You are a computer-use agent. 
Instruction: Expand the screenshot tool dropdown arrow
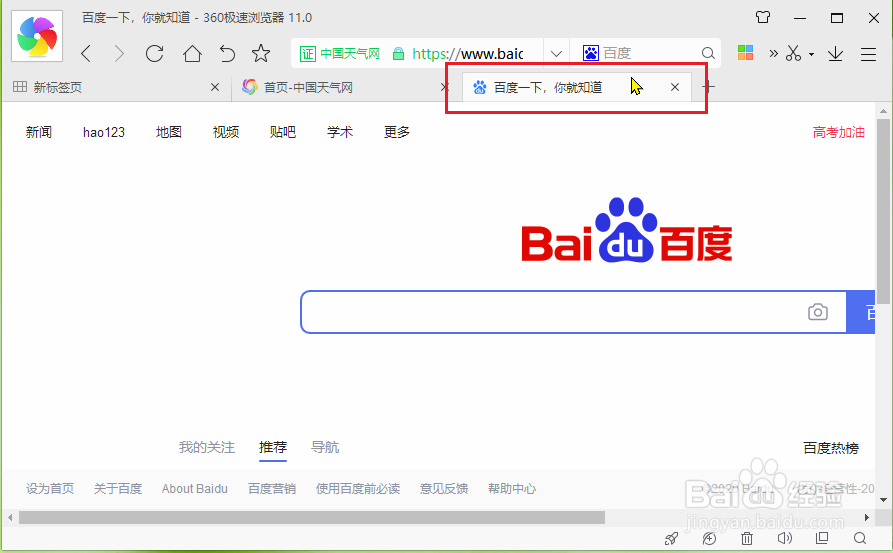[x=812, y=55]
